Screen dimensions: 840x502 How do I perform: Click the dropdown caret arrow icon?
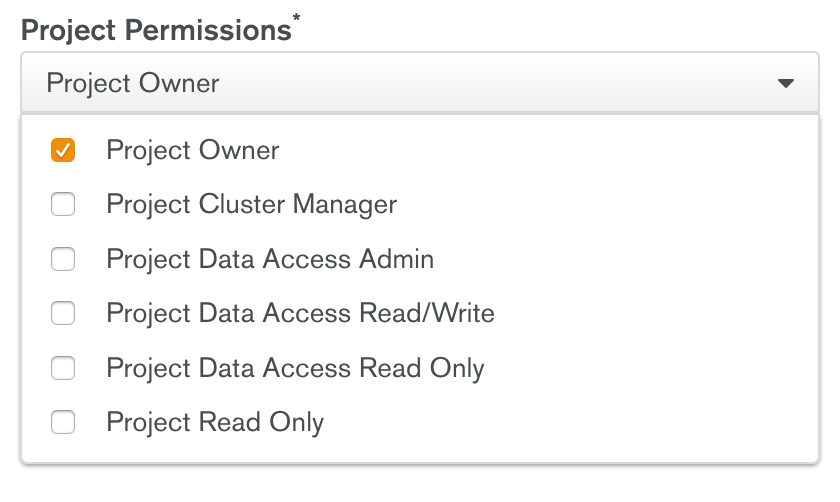(785, 84)
